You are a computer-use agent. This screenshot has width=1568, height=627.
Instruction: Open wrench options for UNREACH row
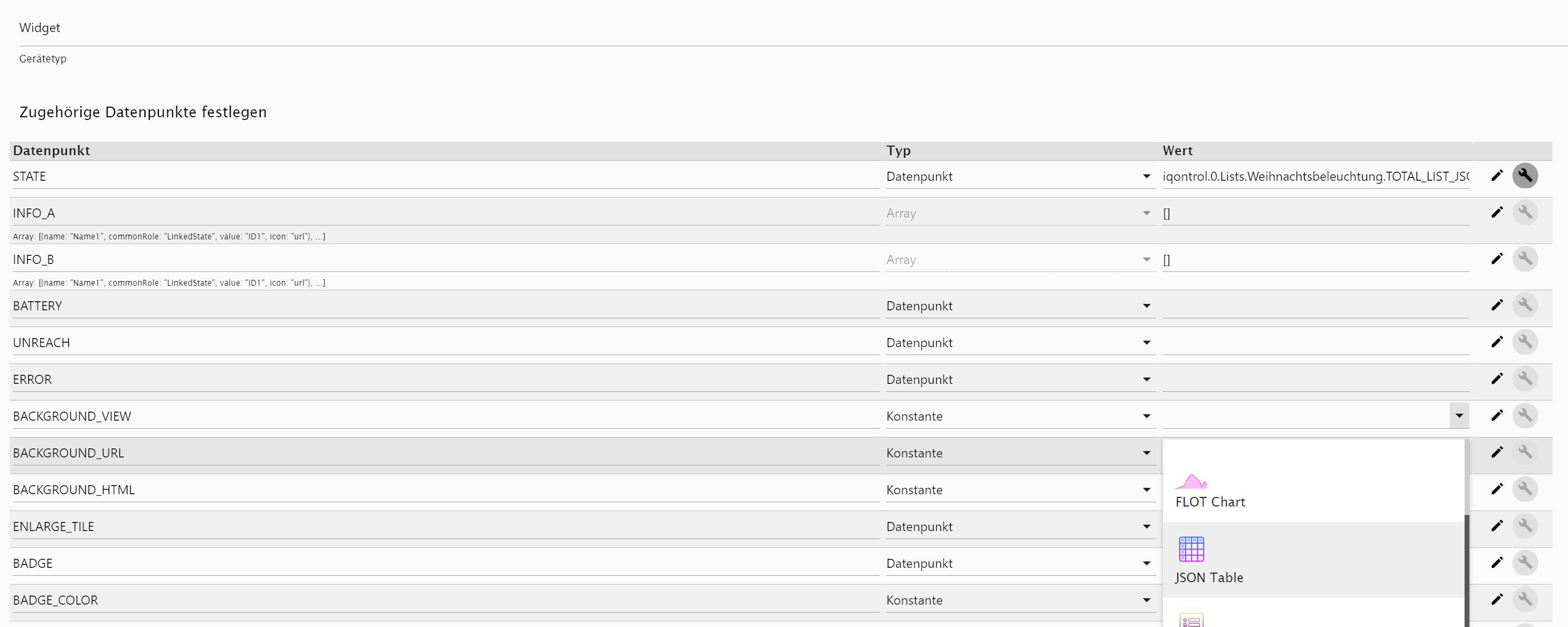[1525, 342]
